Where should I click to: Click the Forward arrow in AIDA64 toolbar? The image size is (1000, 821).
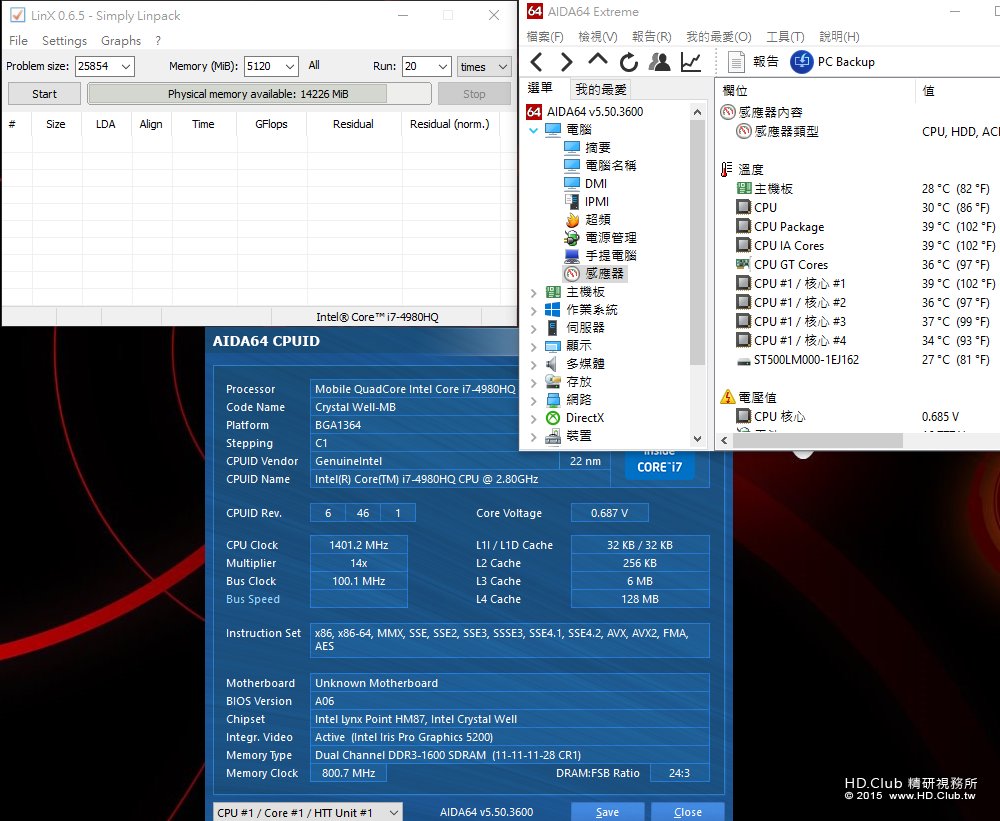[566, 62]
